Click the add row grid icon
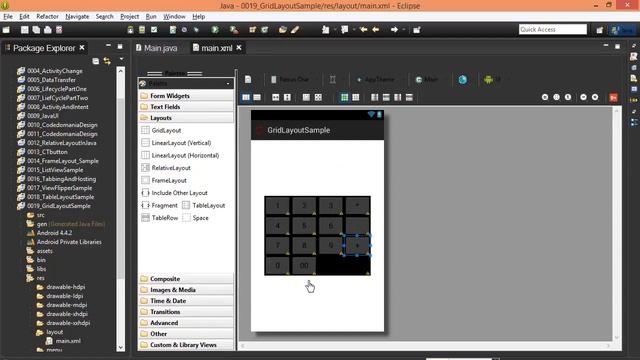Screen dimensions: 640x360 (x=386, y=97)
